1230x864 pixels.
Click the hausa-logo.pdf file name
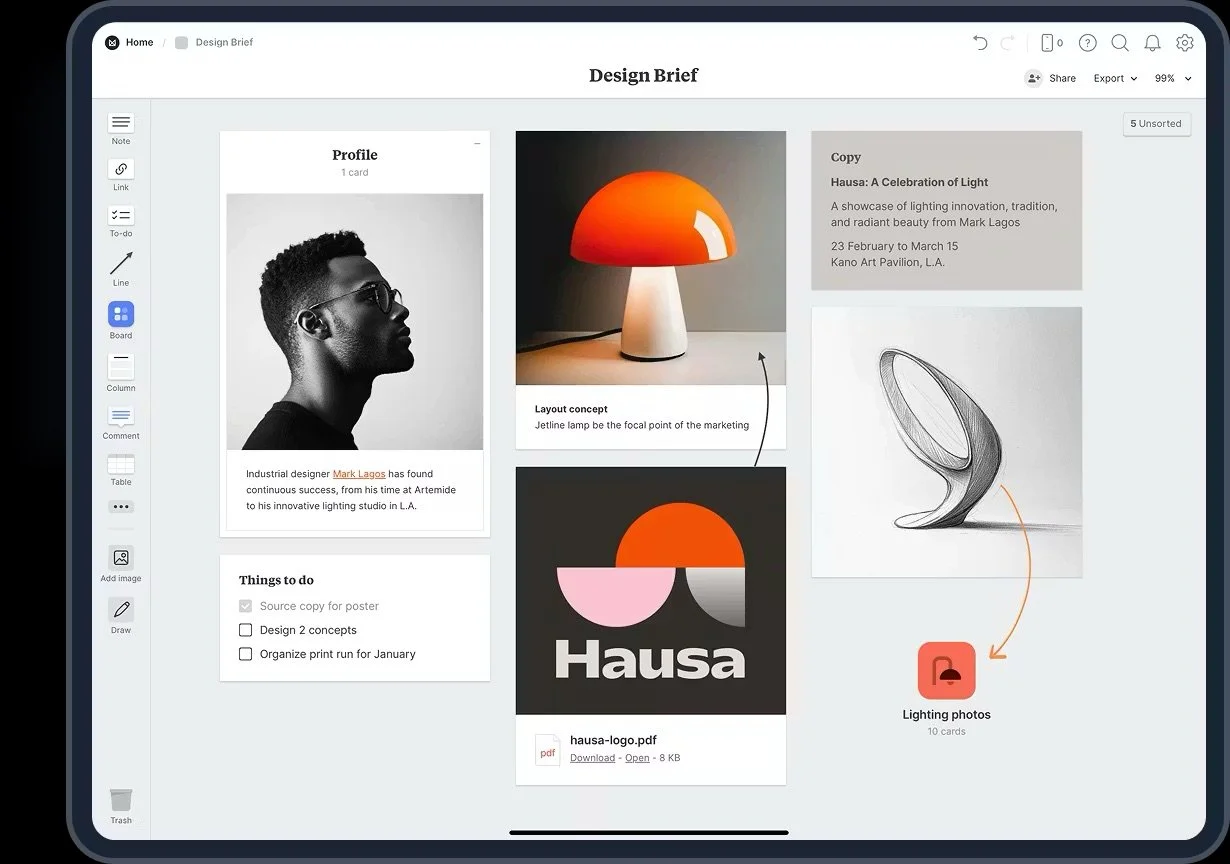pyautogui.click(x=613, y=740)
